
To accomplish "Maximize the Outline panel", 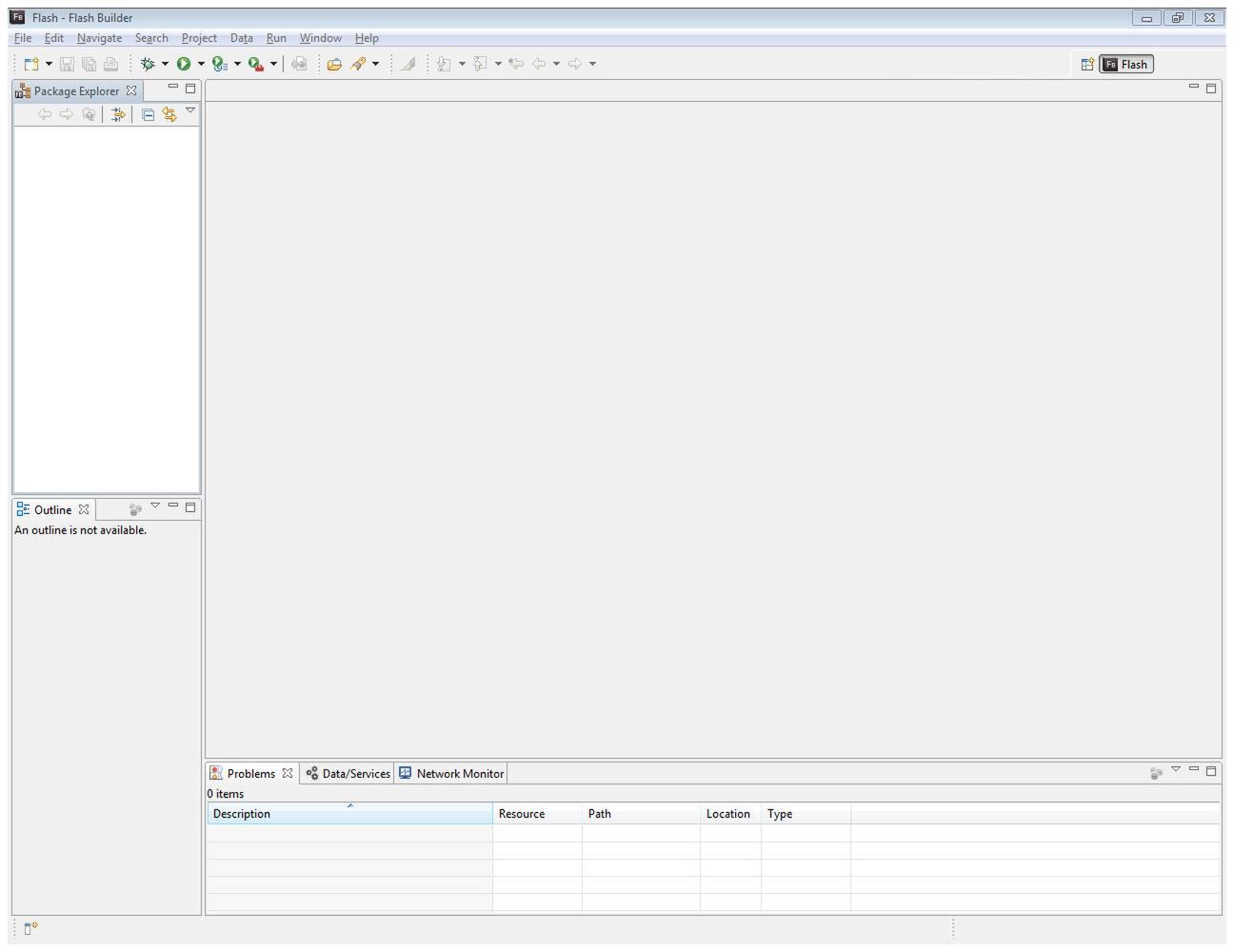I will pos(190,507).
